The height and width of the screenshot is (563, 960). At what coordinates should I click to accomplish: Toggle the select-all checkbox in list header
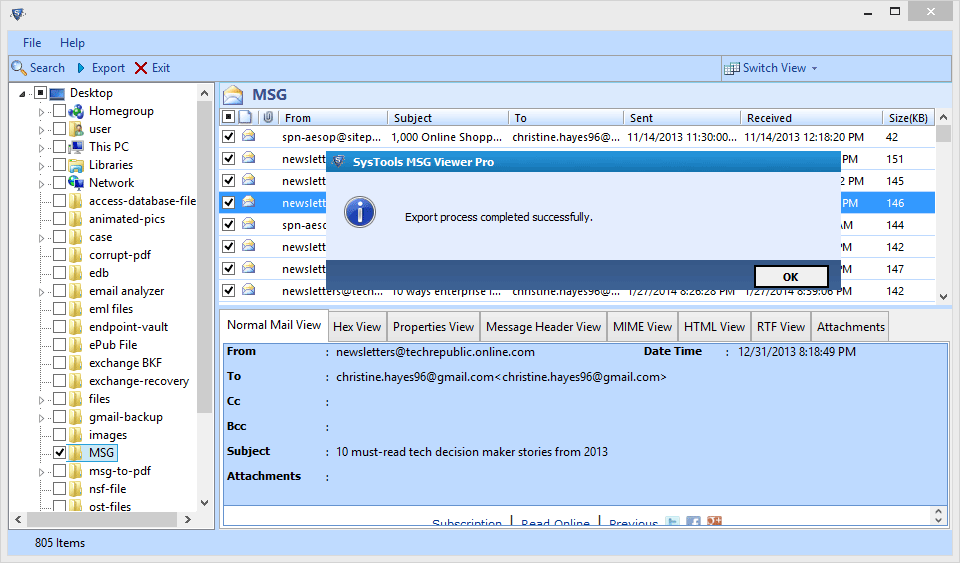pos(228,117)
